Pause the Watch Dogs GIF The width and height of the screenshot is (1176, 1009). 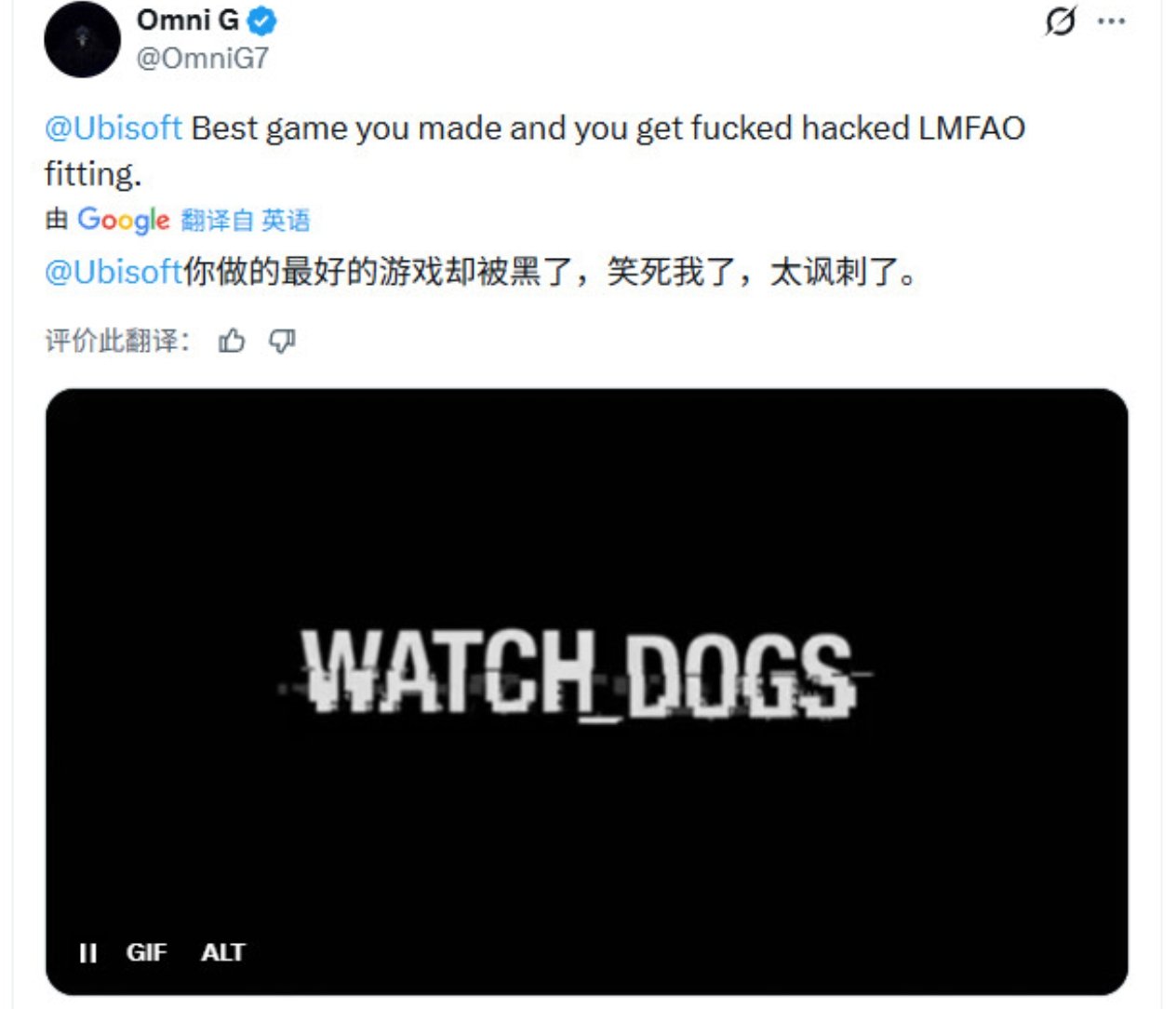pyautogui.click(x=88, y=952)
